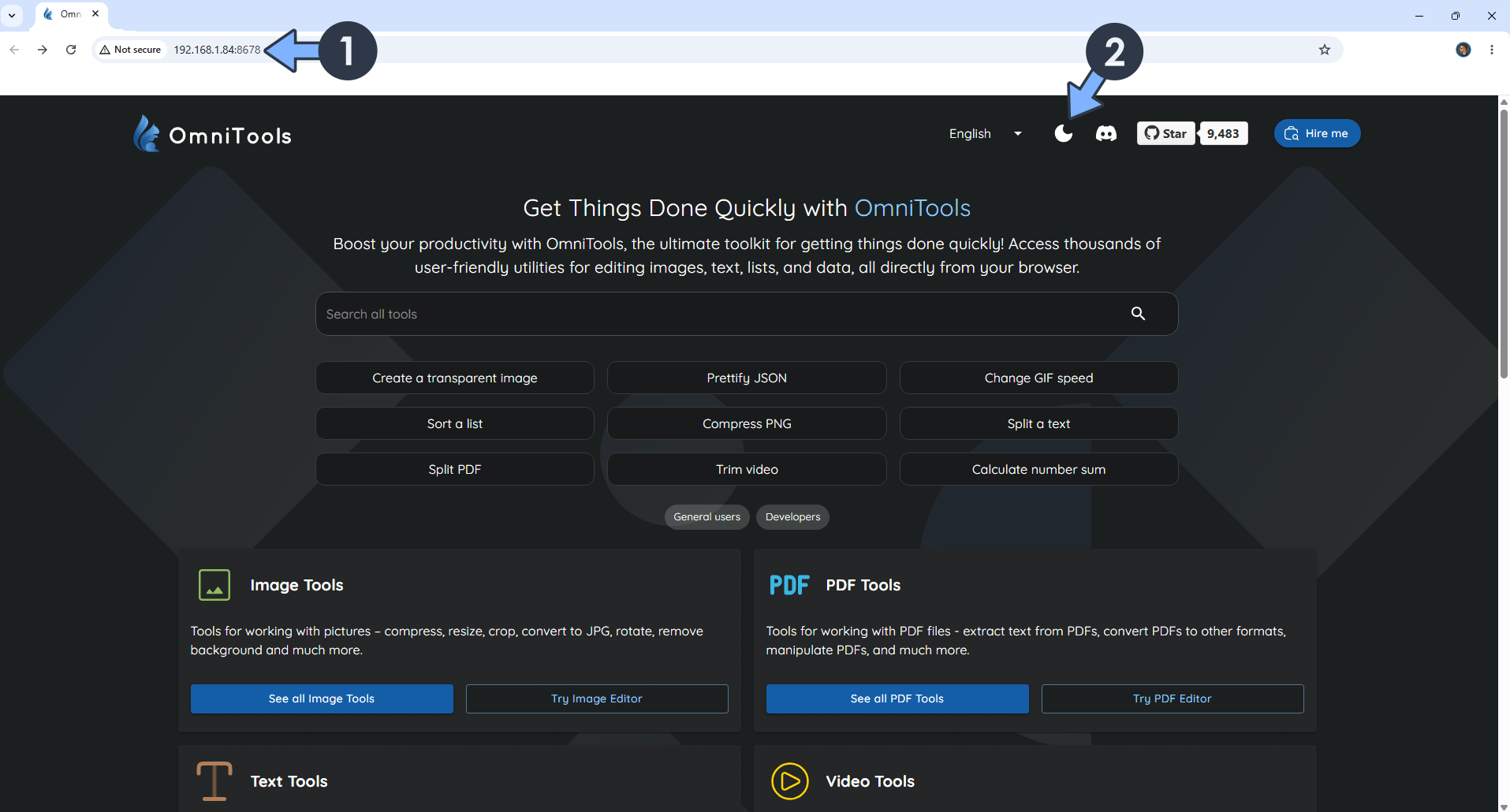Click the Video Tools play icon

[x=789, y=781]
